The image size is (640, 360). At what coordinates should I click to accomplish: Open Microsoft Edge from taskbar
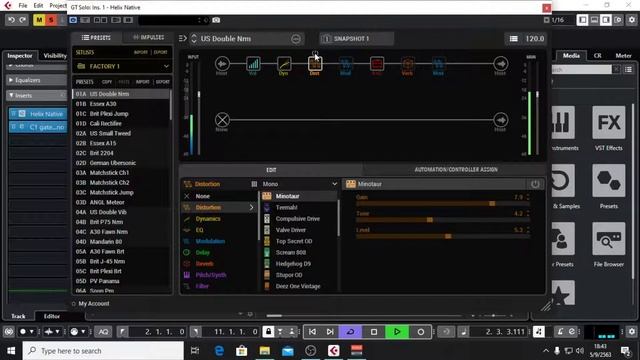(219, 351)
